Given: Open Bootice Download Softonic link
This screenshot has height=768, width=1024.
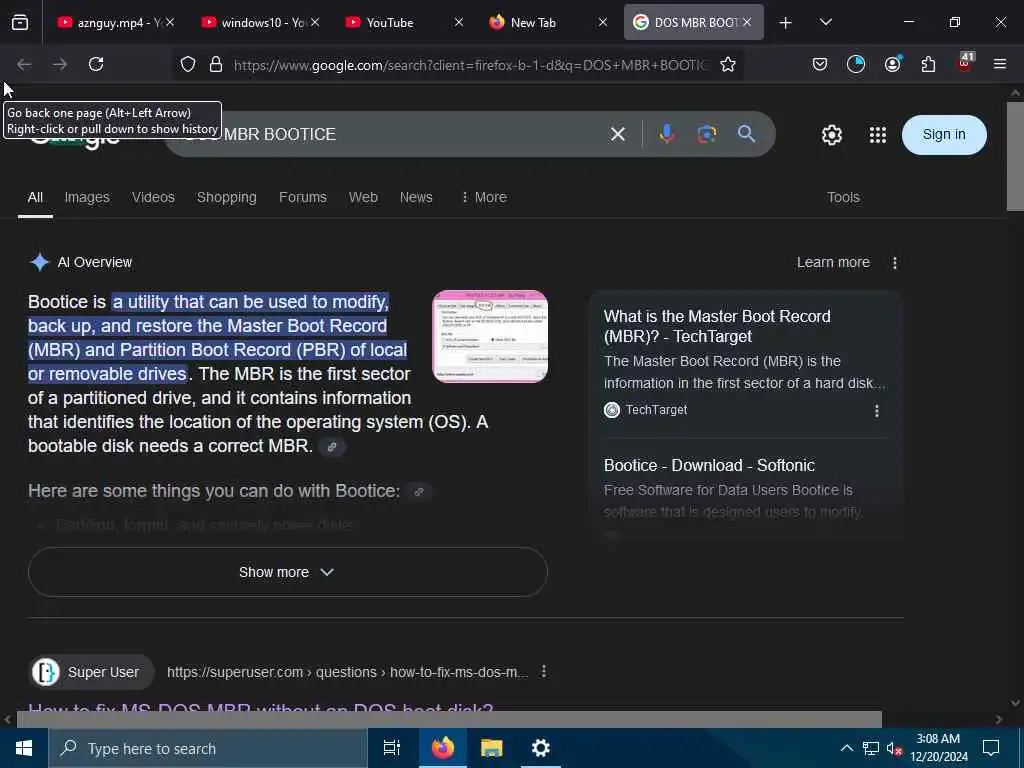Looking at the screenshot, I should pos(709,465).
